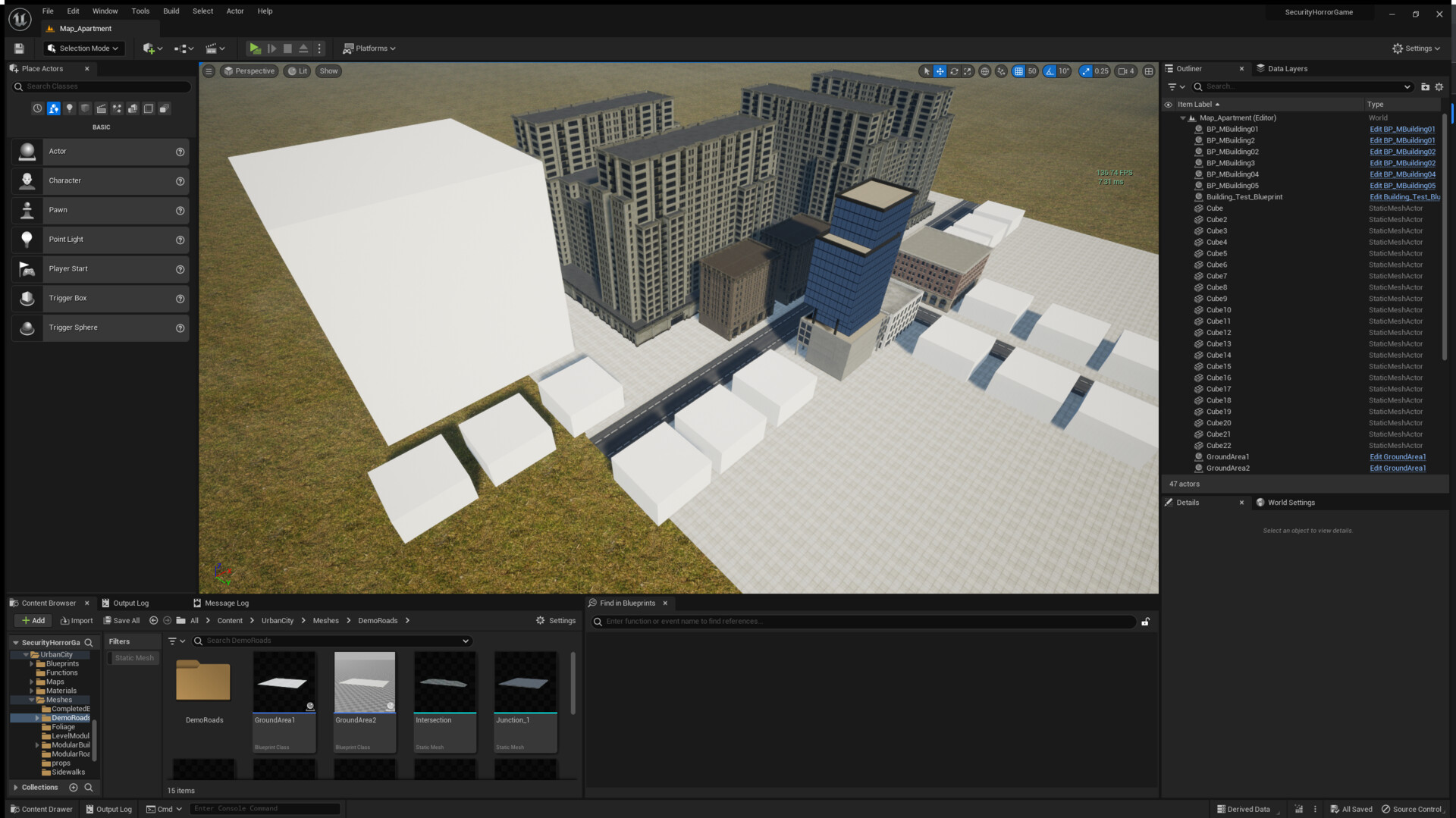Click the Play level button

click(255, 49)
